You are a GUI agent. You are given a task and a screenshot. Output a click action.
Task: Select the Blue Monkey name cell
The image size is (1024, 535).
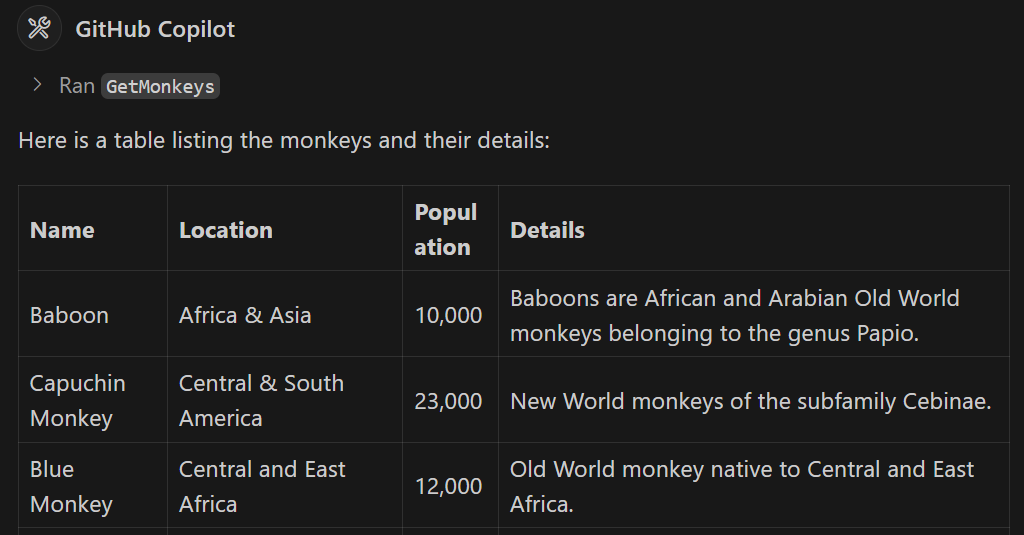click(71, 486)
